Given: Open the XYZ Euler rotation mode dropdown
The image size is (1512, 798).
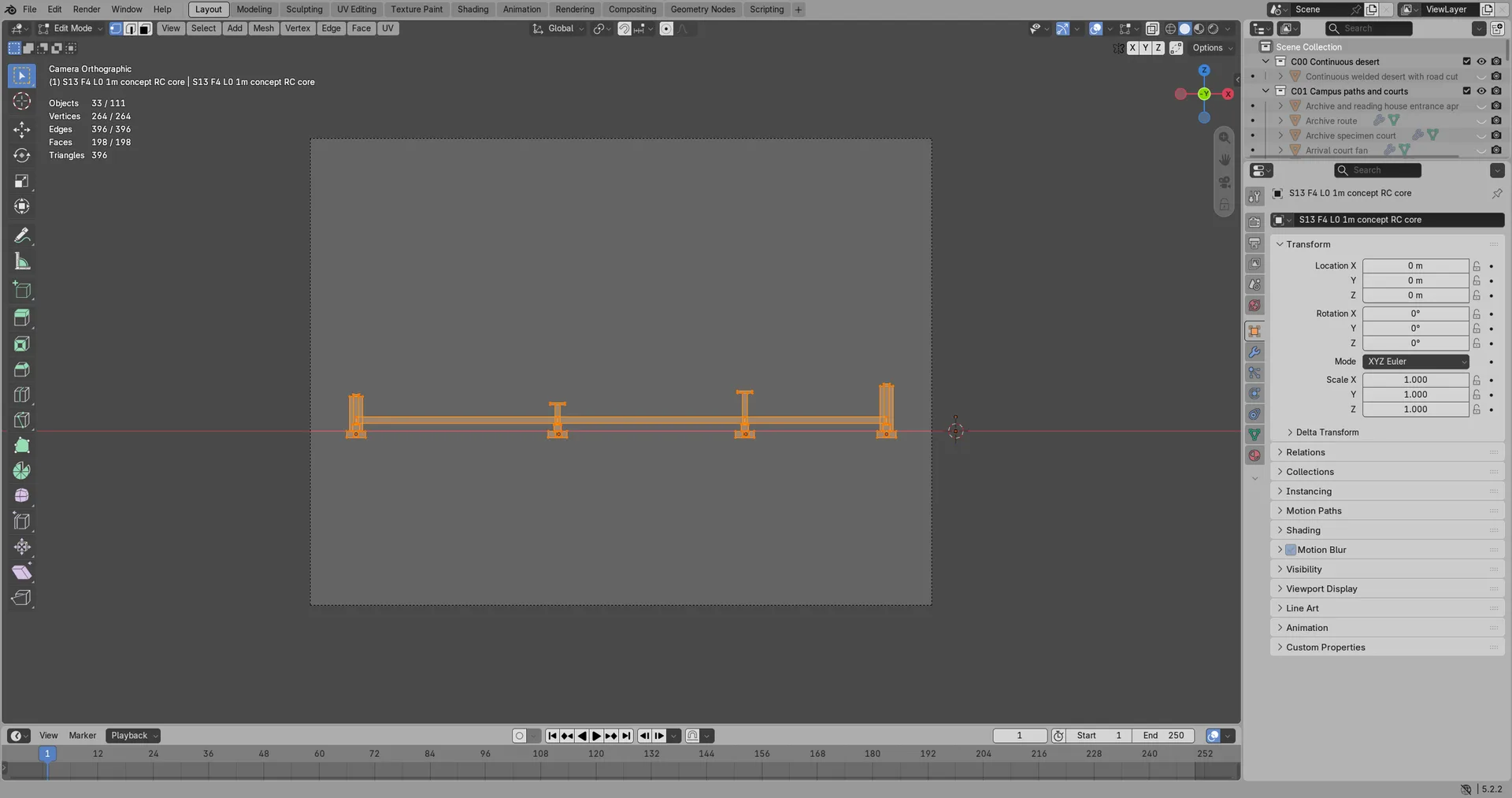Looking at the screenshot, I should tap(1415, 362).
